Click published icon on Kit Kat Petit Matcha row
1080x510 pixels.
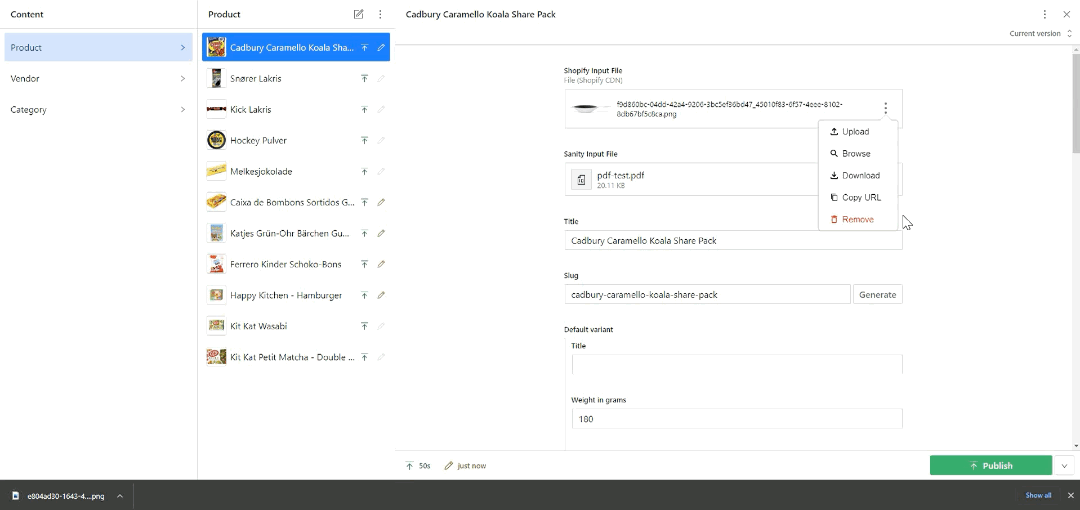point(364,357)
